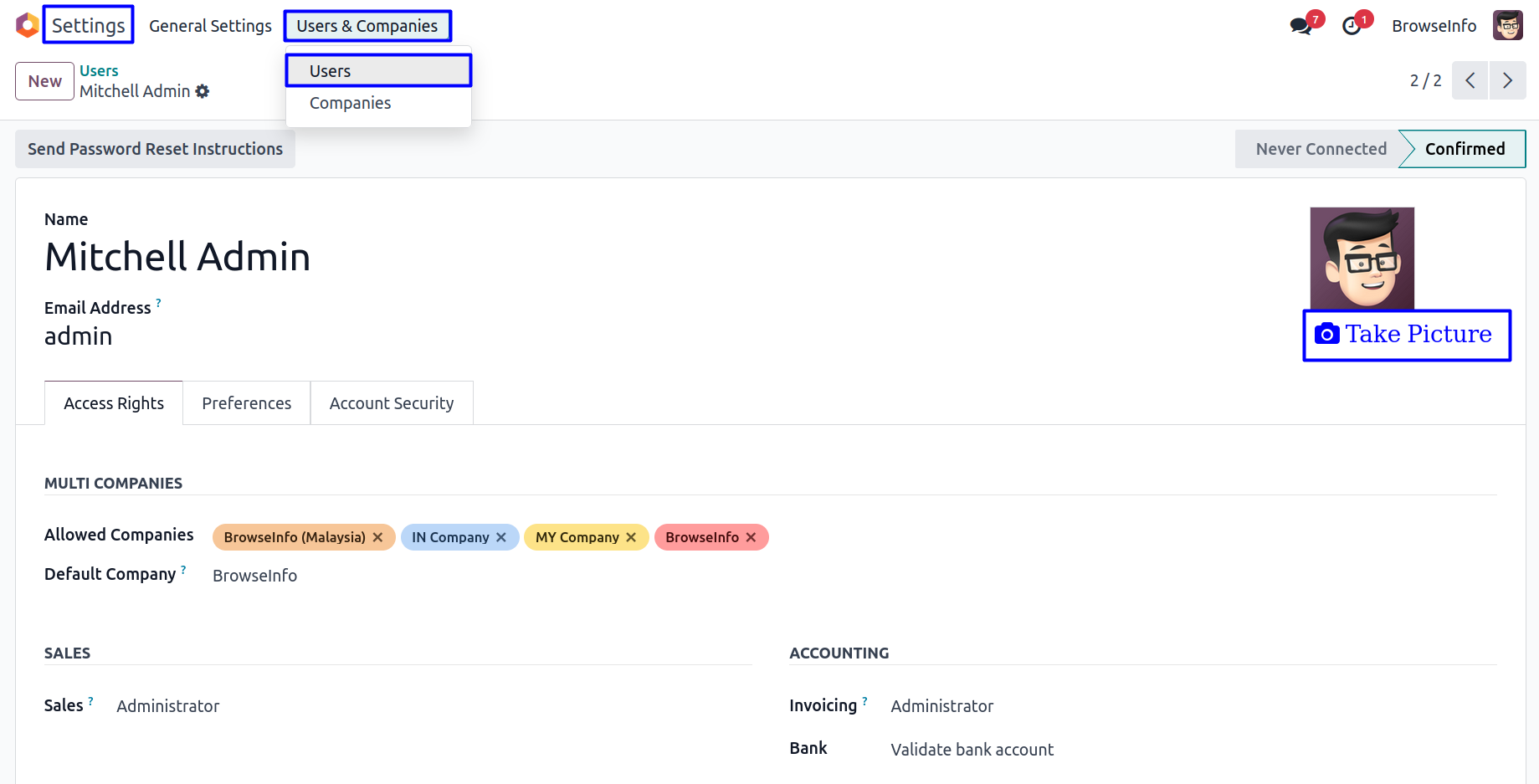Remove BrowseInfo (Malaysia) from allowed companies

(378, 537)
